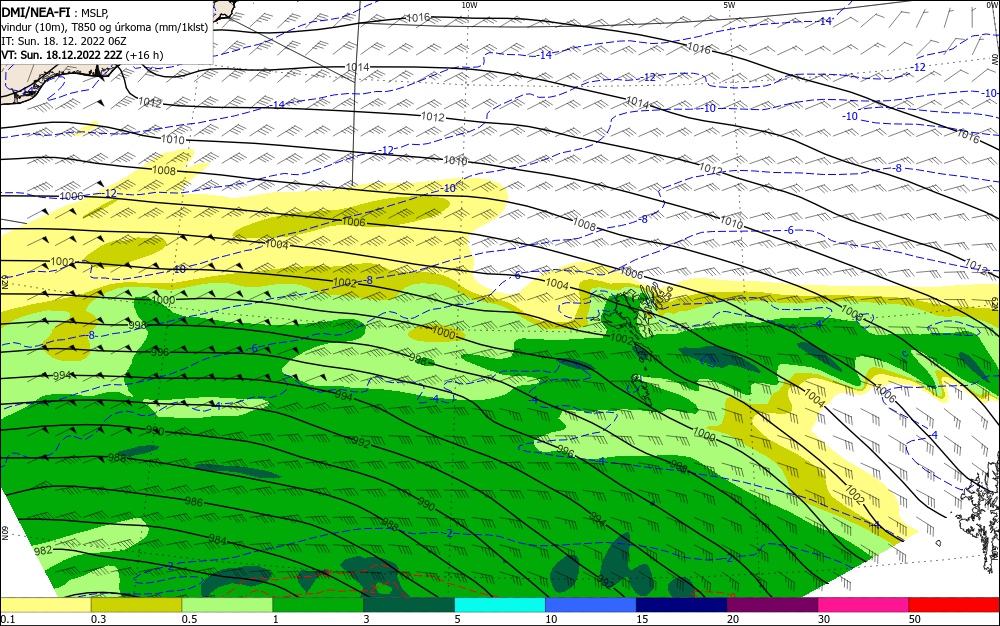Click the legend scale value "30"
Image resolution: width=1000 pixels, height=626 pixels.
pos(824,619)
